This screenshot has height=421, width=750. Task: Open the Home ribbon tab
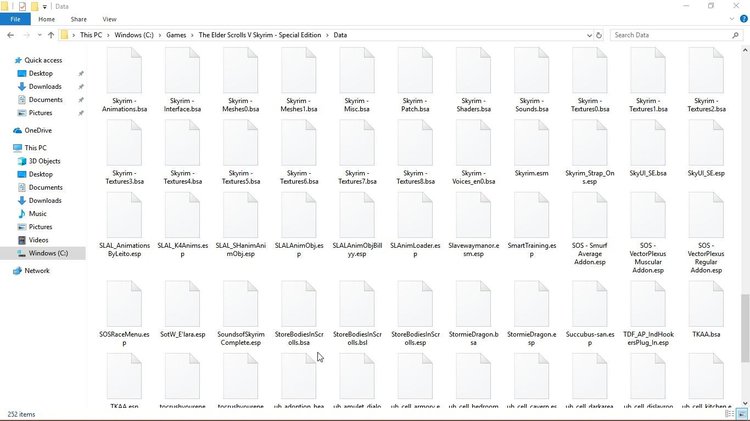click(x=46, y=19)
